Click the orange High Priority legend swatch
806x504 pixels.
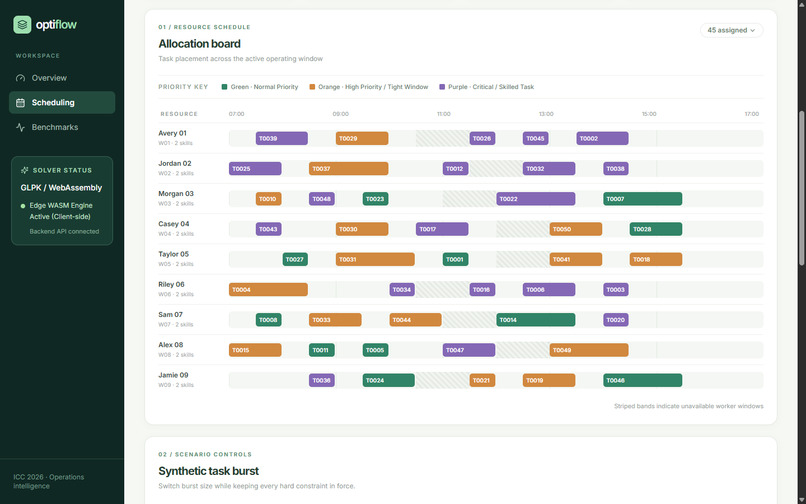click(x=312, y=87)
